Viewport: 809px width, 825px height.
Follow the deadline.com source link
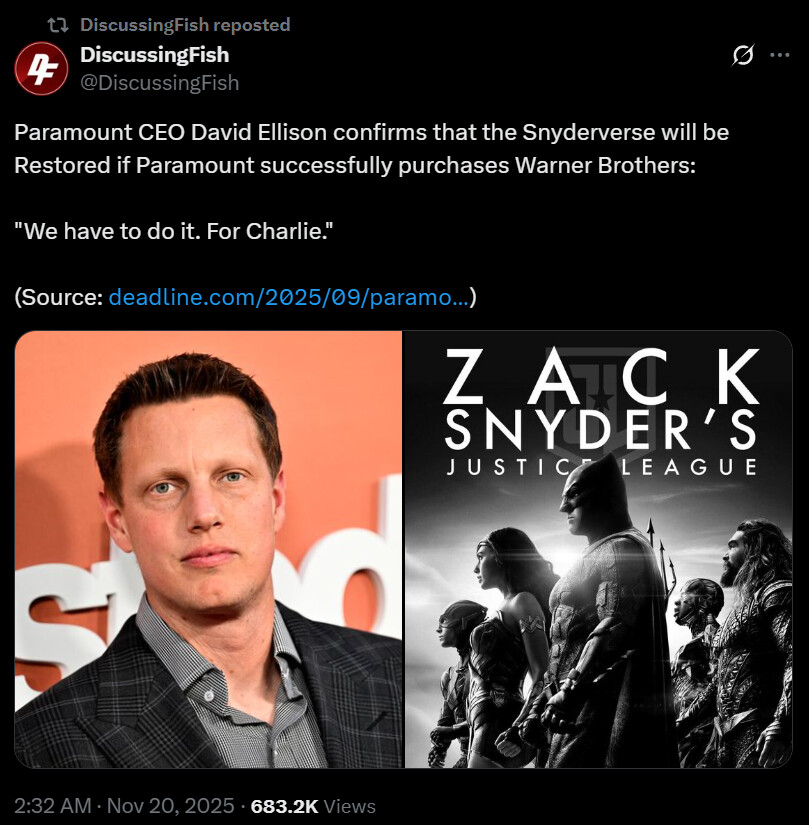[x=288, y=297]
